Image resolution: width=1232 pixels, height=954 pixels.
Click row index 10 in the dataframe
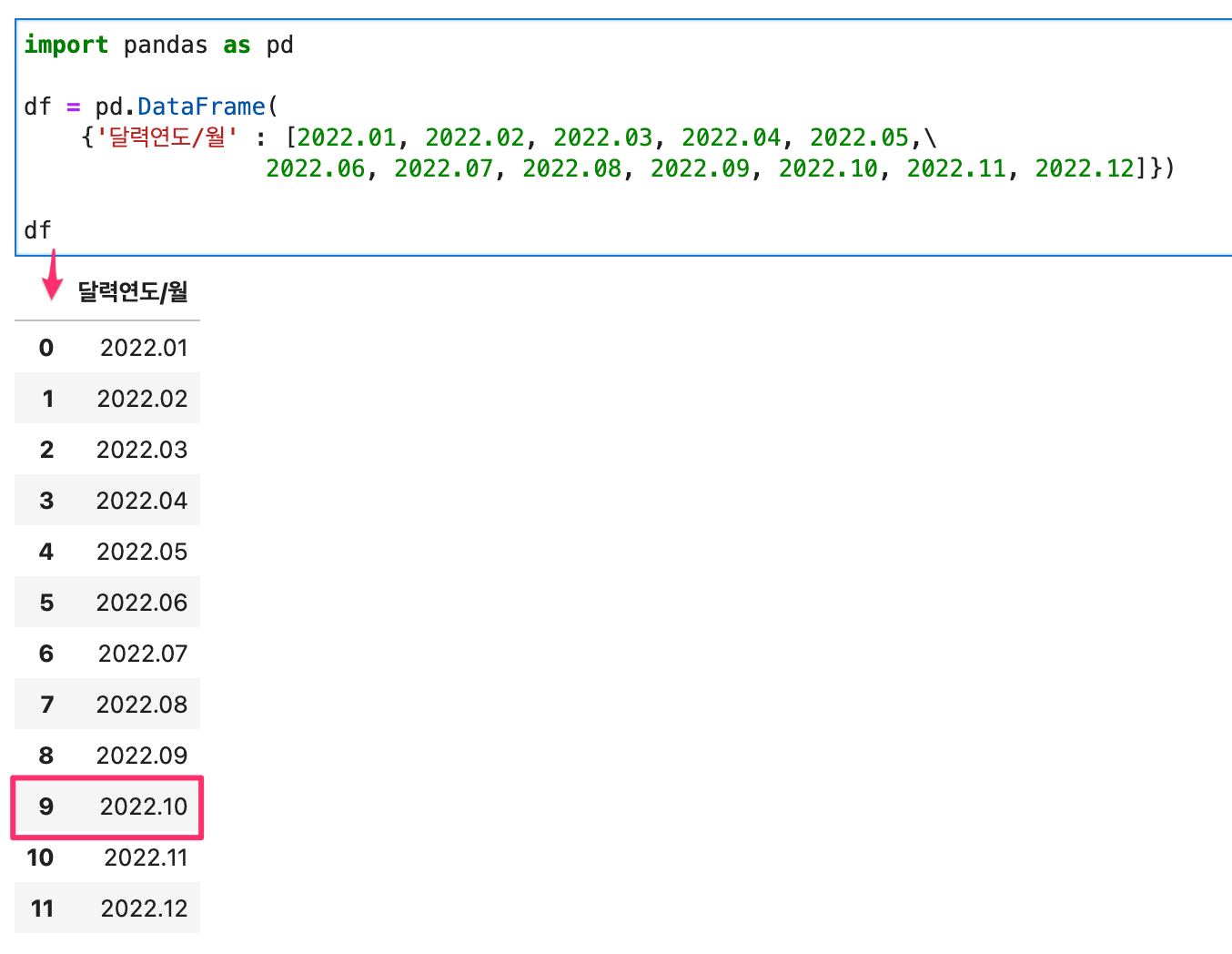(x=40, y=858)
